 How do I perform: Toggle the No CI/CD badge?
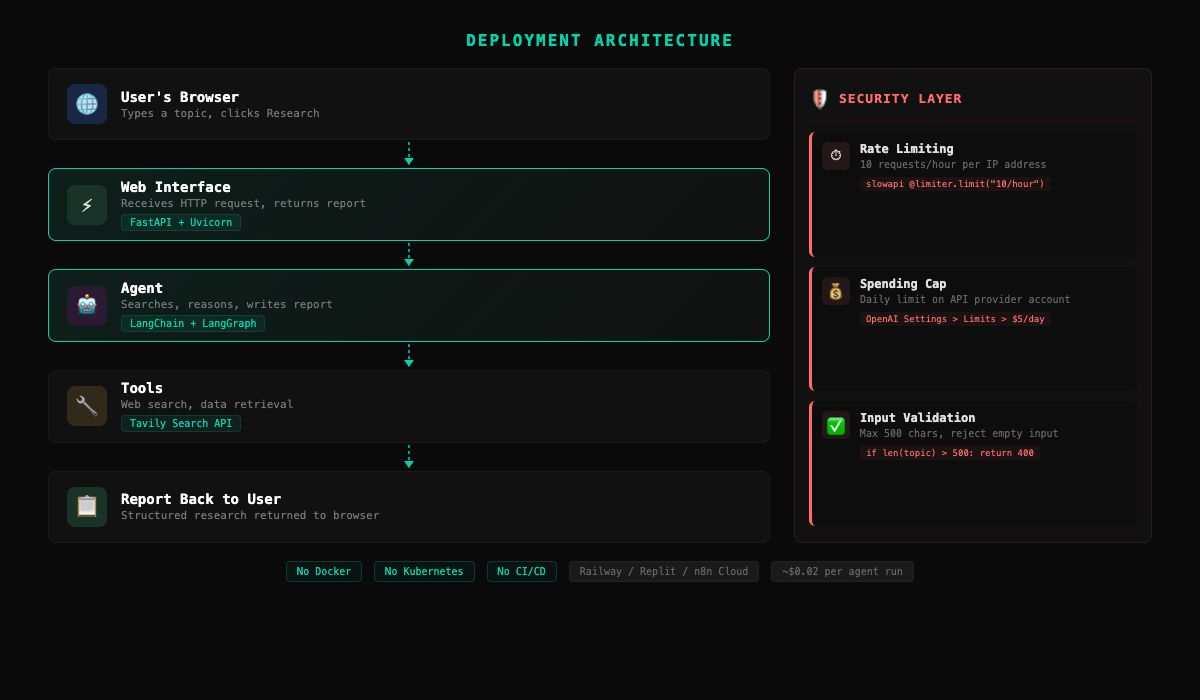point(522,571)
